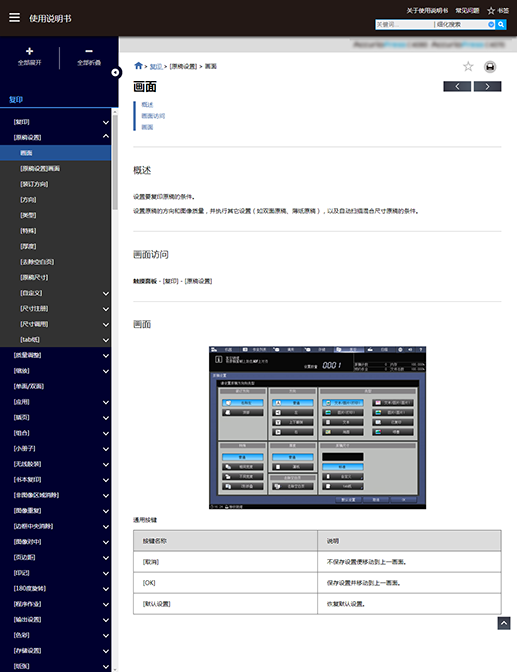Click 常见问题 header link
This screenshot has height=672, width=517.
point(467,11)
